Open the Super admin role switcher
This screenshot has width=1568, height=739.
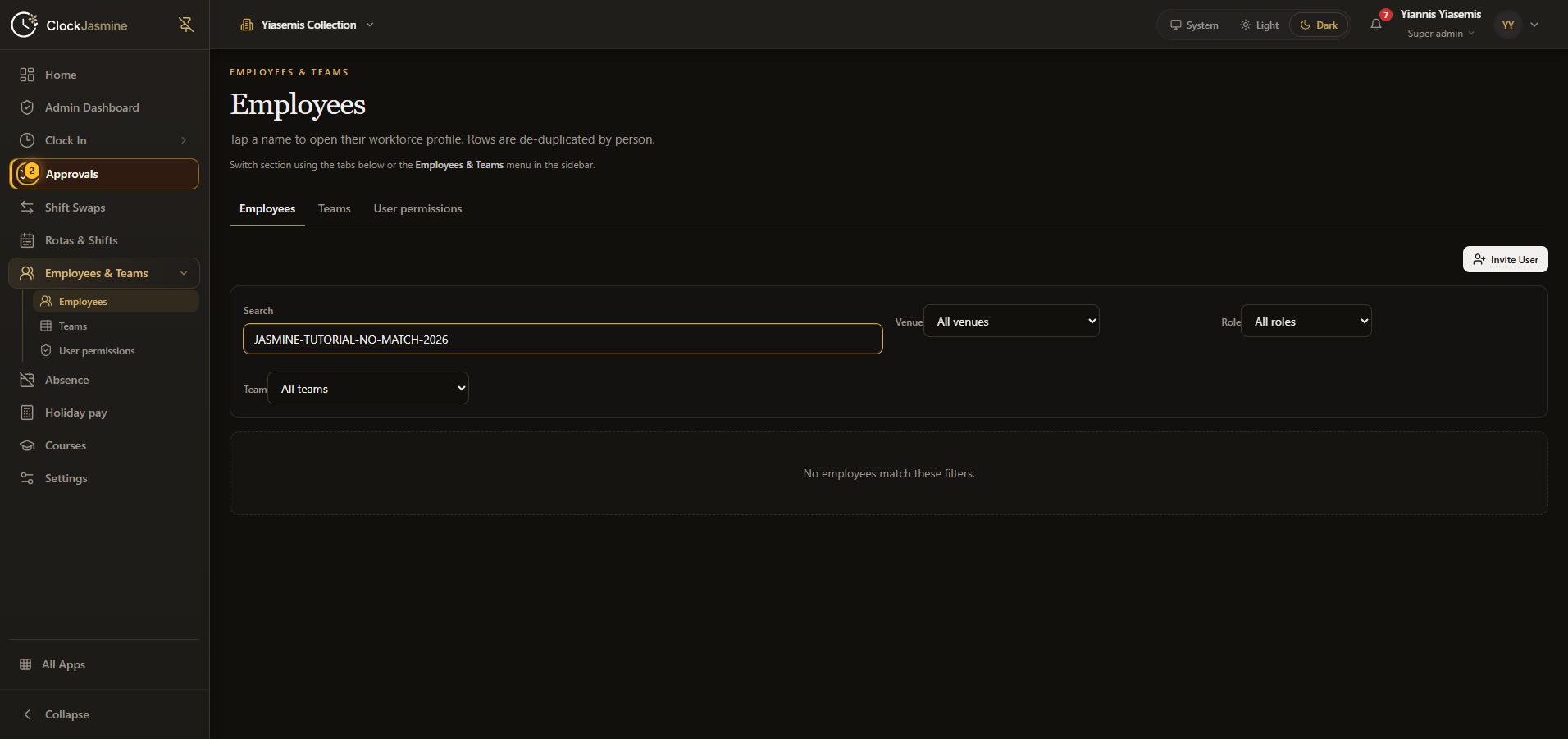(1441, 34)
